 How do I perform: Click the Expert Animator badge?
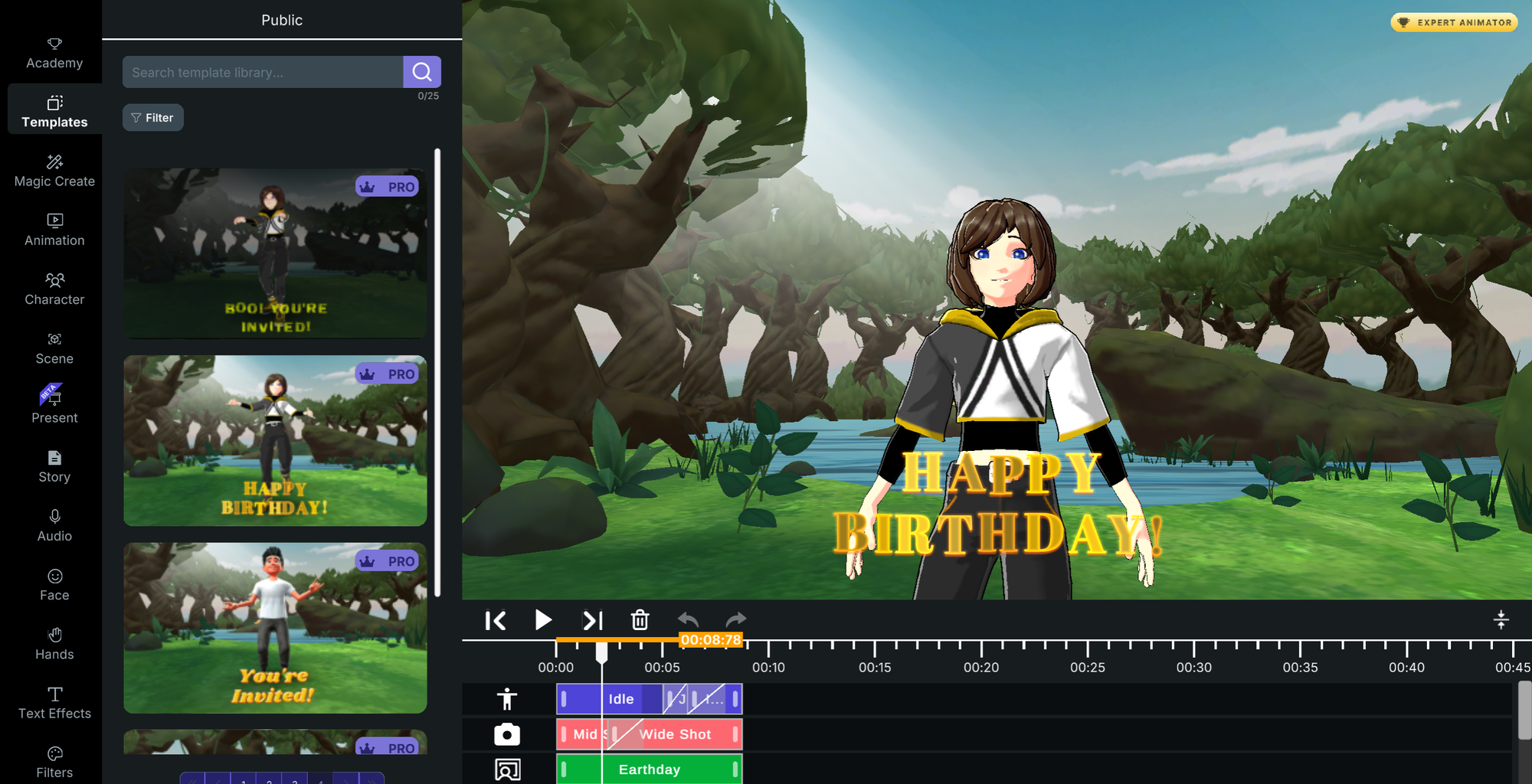point(1453,22)
